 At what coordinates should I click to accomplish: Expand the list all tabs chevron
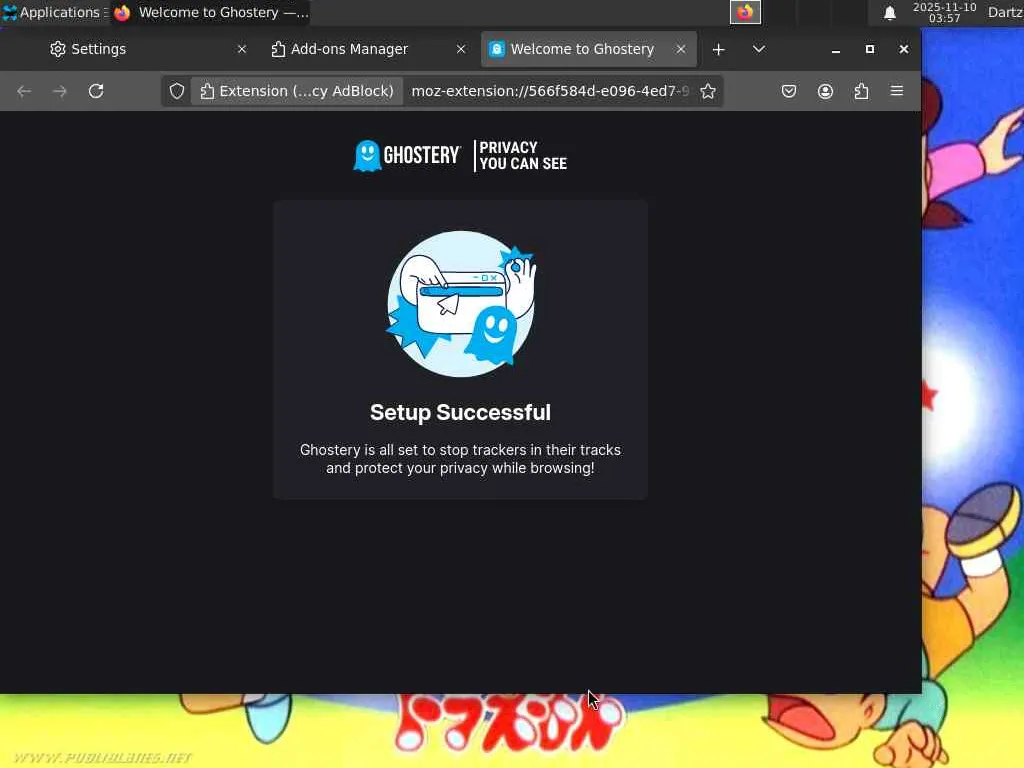pos(759,50)
